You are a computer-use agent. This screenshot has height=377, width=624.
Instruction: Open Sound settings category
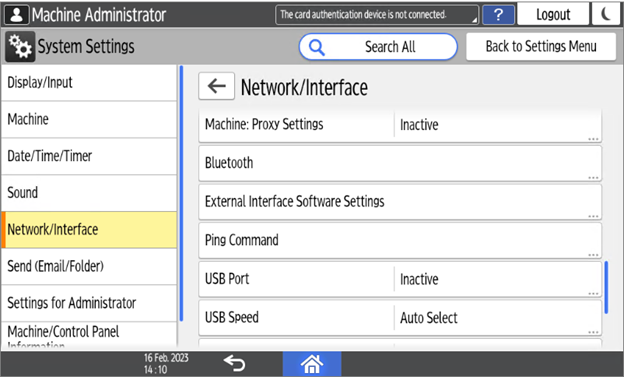coord(89,193)
